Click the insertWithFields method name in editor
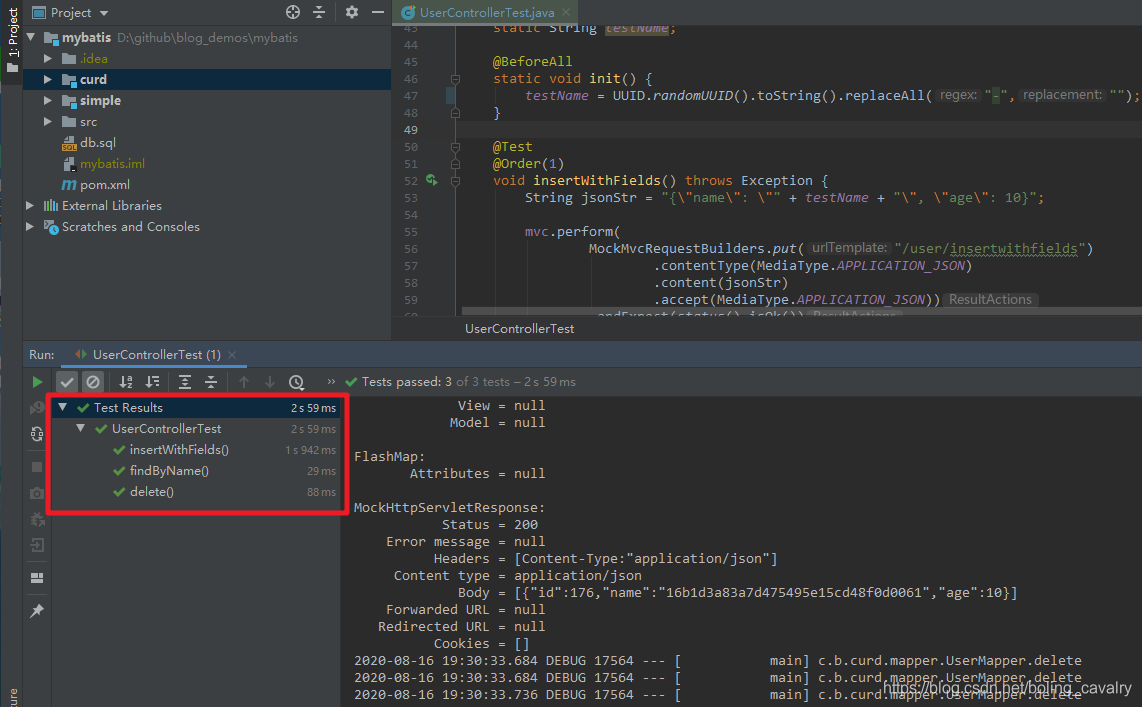 pos(597,181)
